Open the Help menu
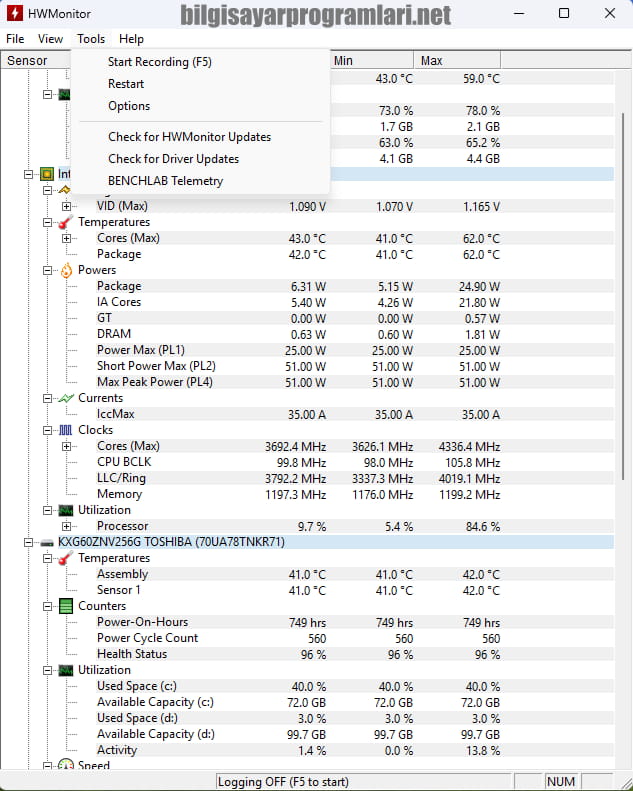This screenshot has width=633, height=791. 132,39
